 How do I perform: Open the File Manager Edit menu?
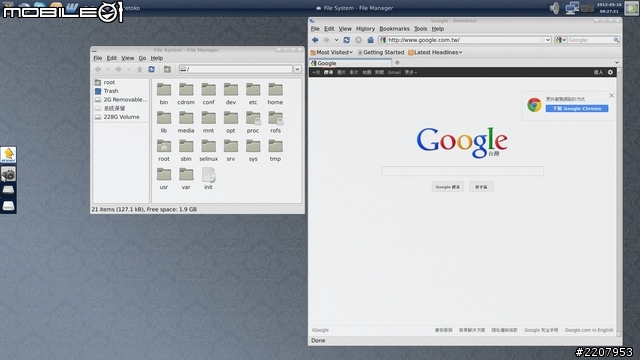[111, 58]
